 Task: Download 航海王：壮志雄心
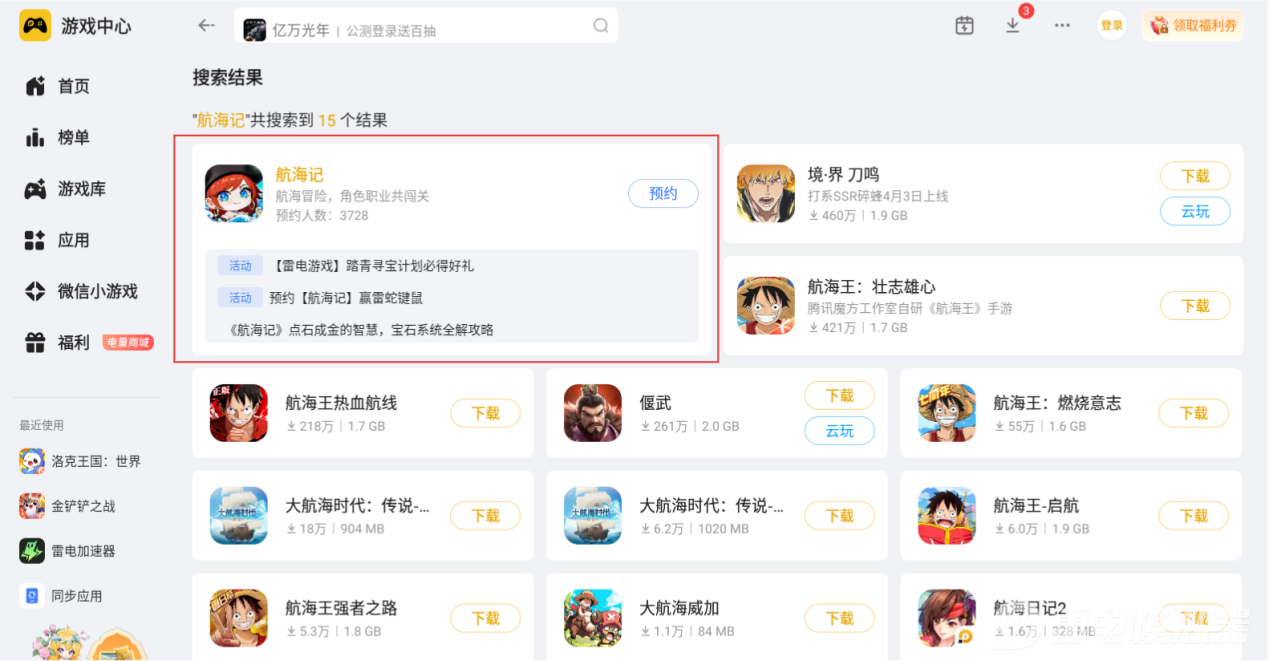click(1195, 306)
